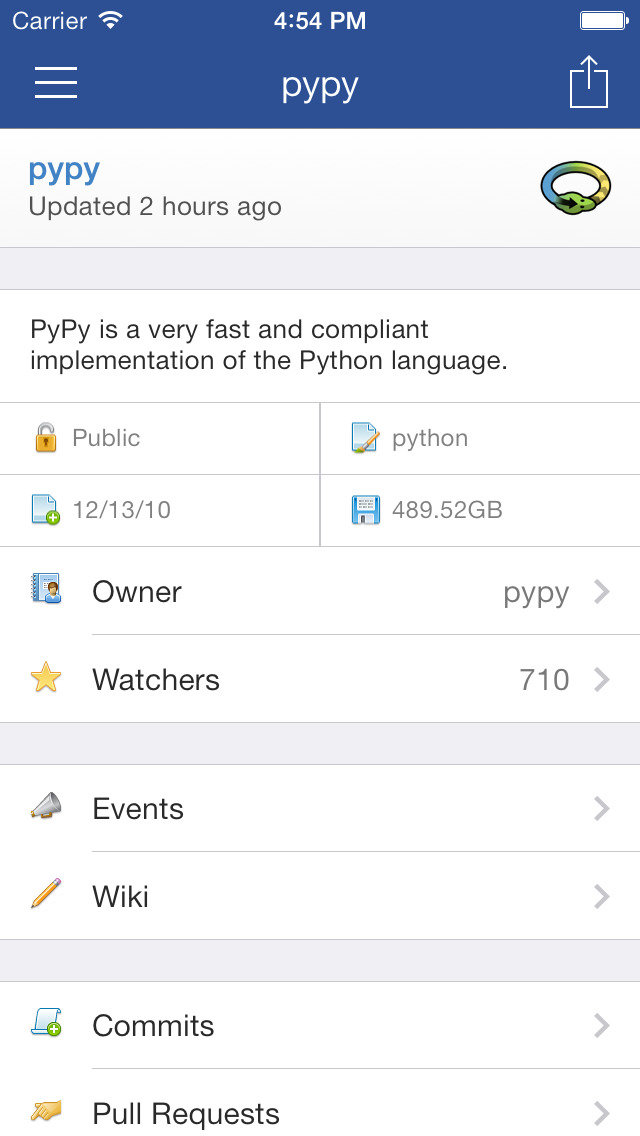
Task: Tap the Watchers star icon
Action: [x=46, y=679]
